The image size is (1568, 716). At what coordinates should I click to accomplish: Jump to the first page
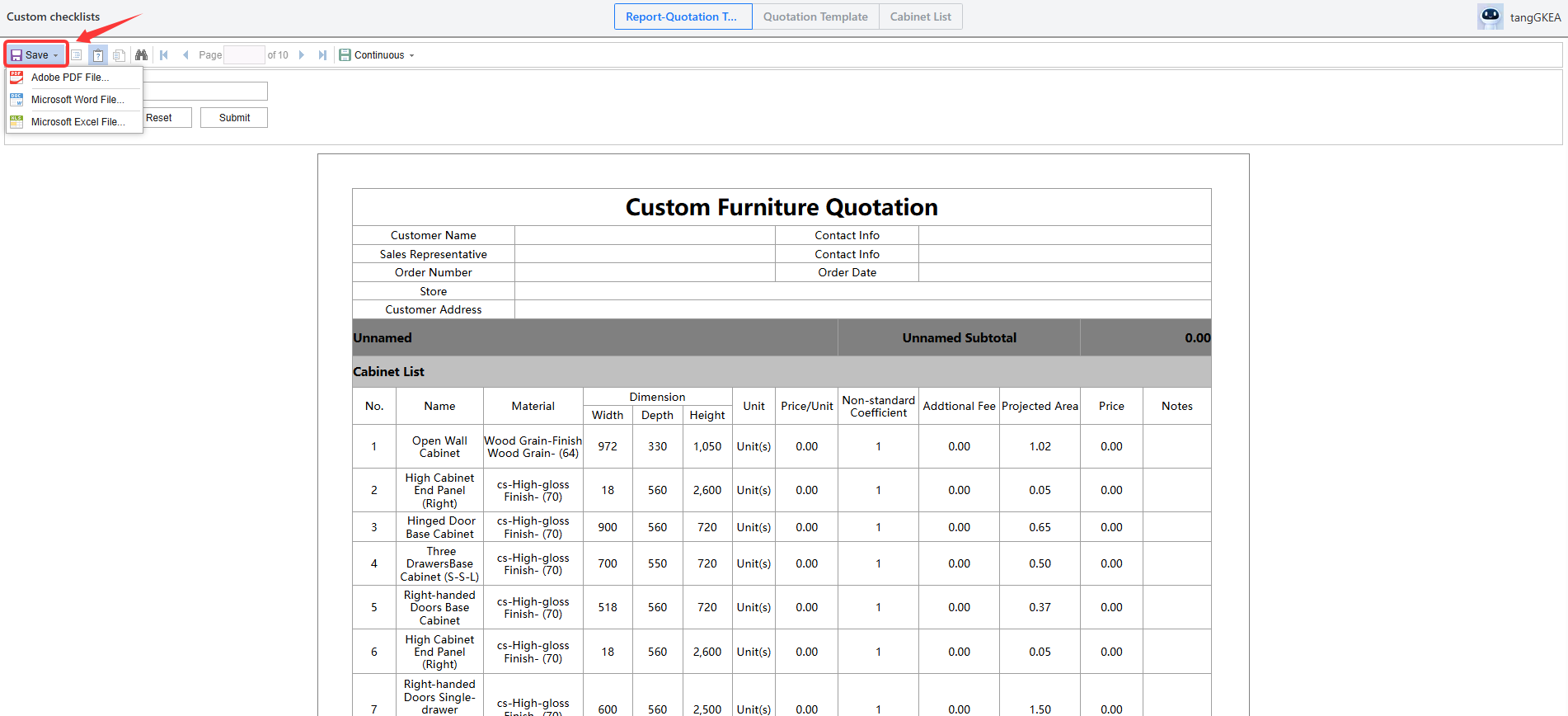click(x=164, y=55)
